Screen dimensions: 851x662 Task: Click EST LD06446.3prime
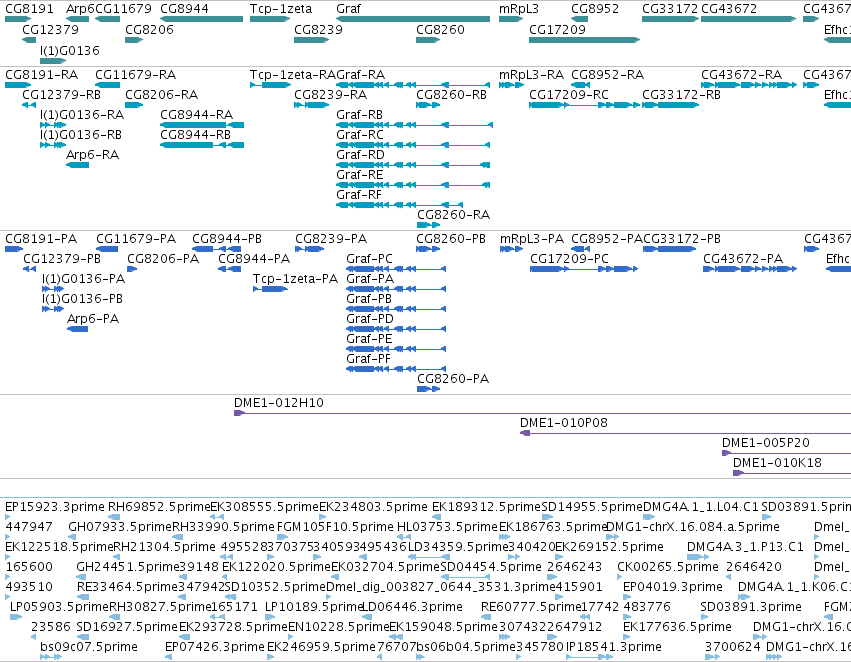[412, 607]
